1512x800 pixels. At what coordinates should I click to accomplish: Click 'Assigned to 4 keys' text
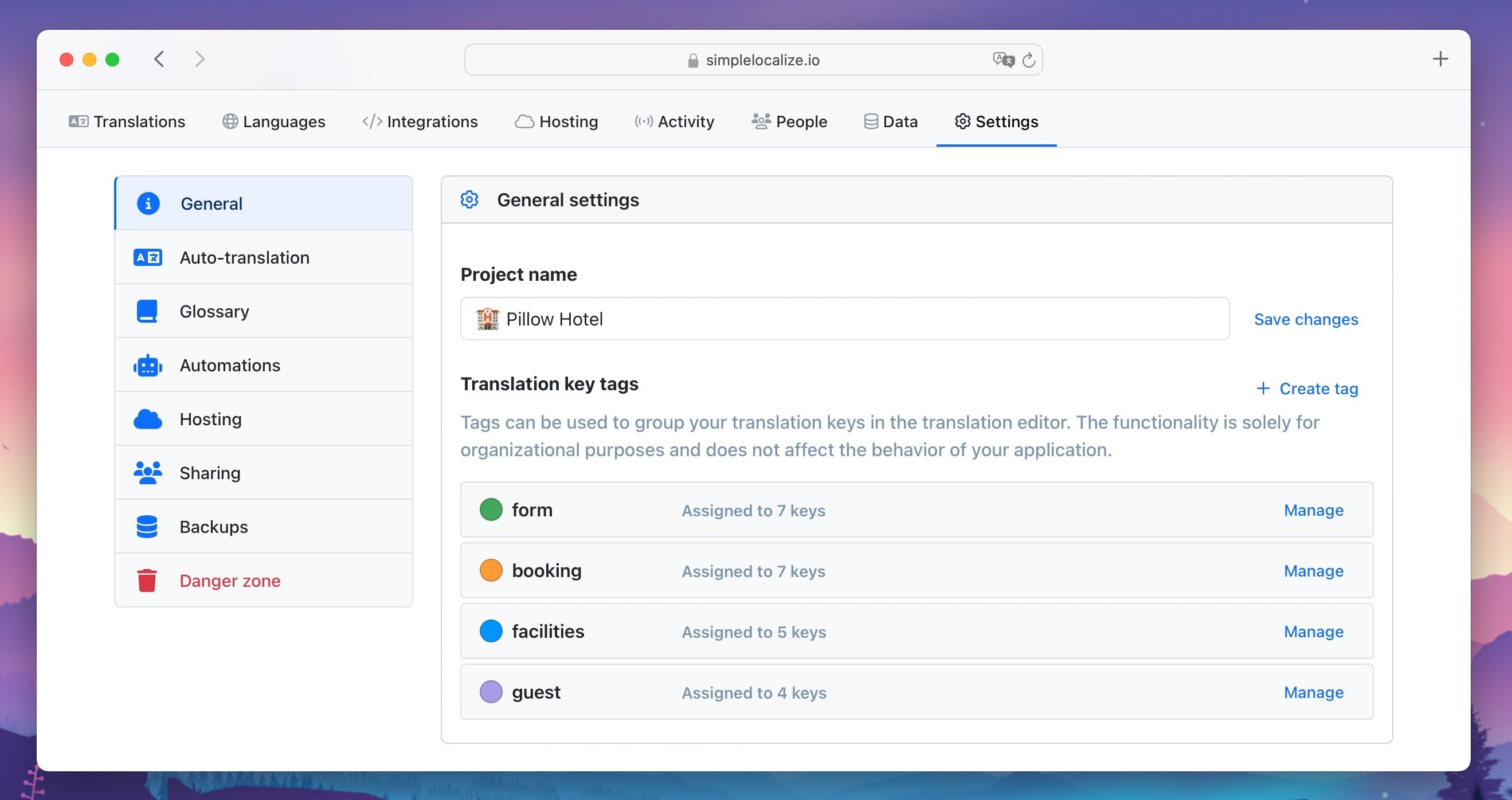pos(754,693)
